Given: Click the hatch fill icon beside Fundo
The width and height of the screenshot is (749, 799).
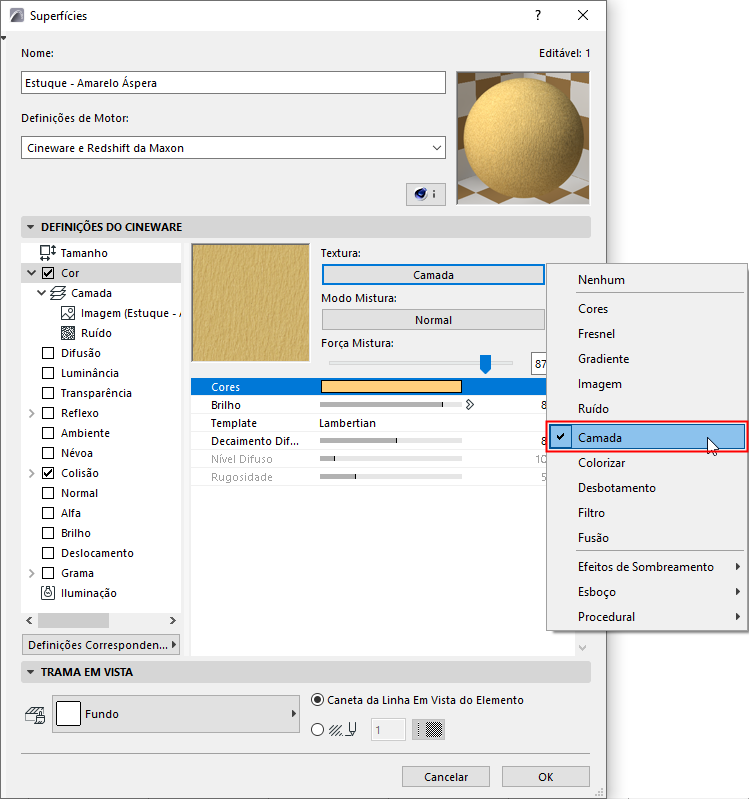Looking at the screenshot, I should [35, 714].
